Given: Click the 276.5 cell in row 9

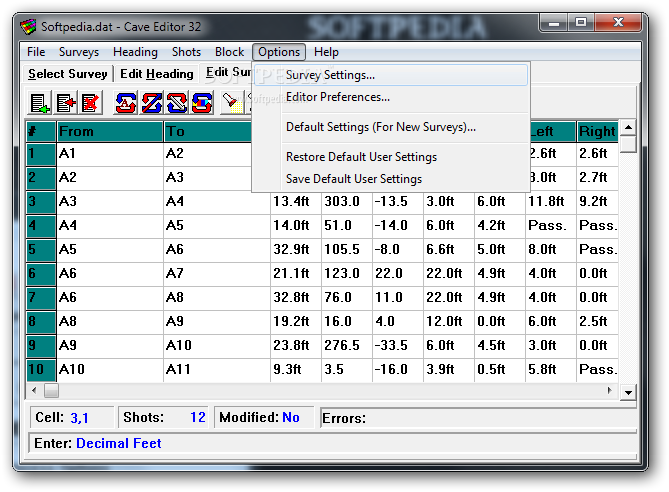Looking at the screenshot, I should 346,346.
